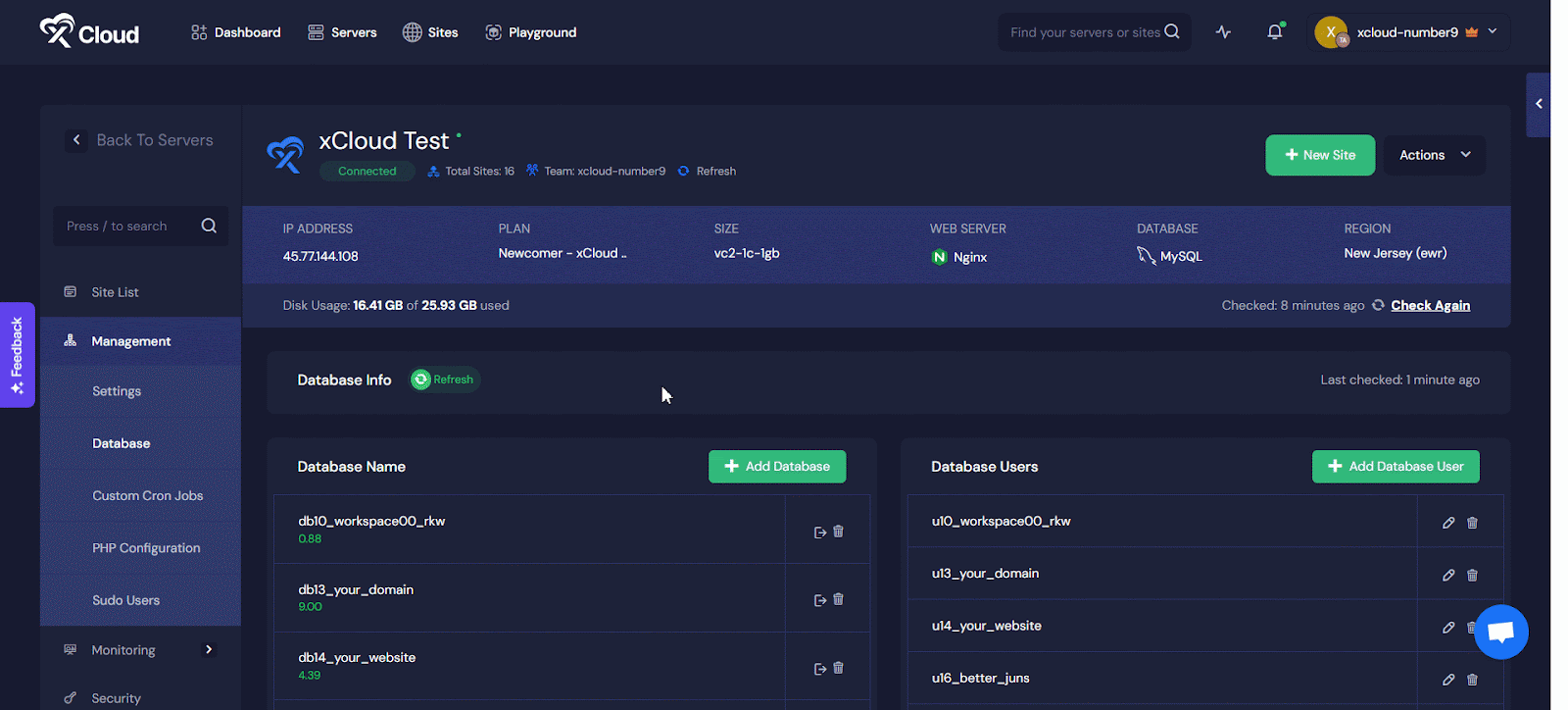The height and width of the screenshot is (710, 1568).
Task: Export db14_your_website database
Action: (x=820, y=669)
